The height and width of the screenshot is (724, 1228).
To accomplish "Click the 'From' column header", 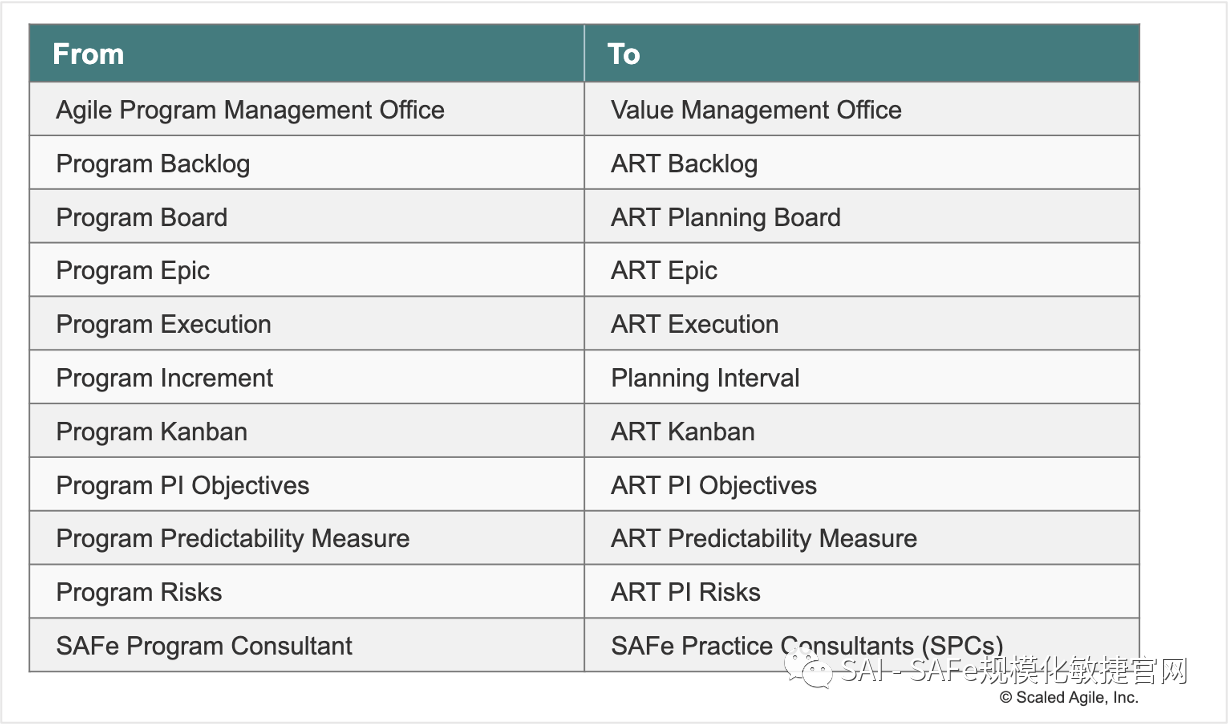I will click(x=89, y=54).
